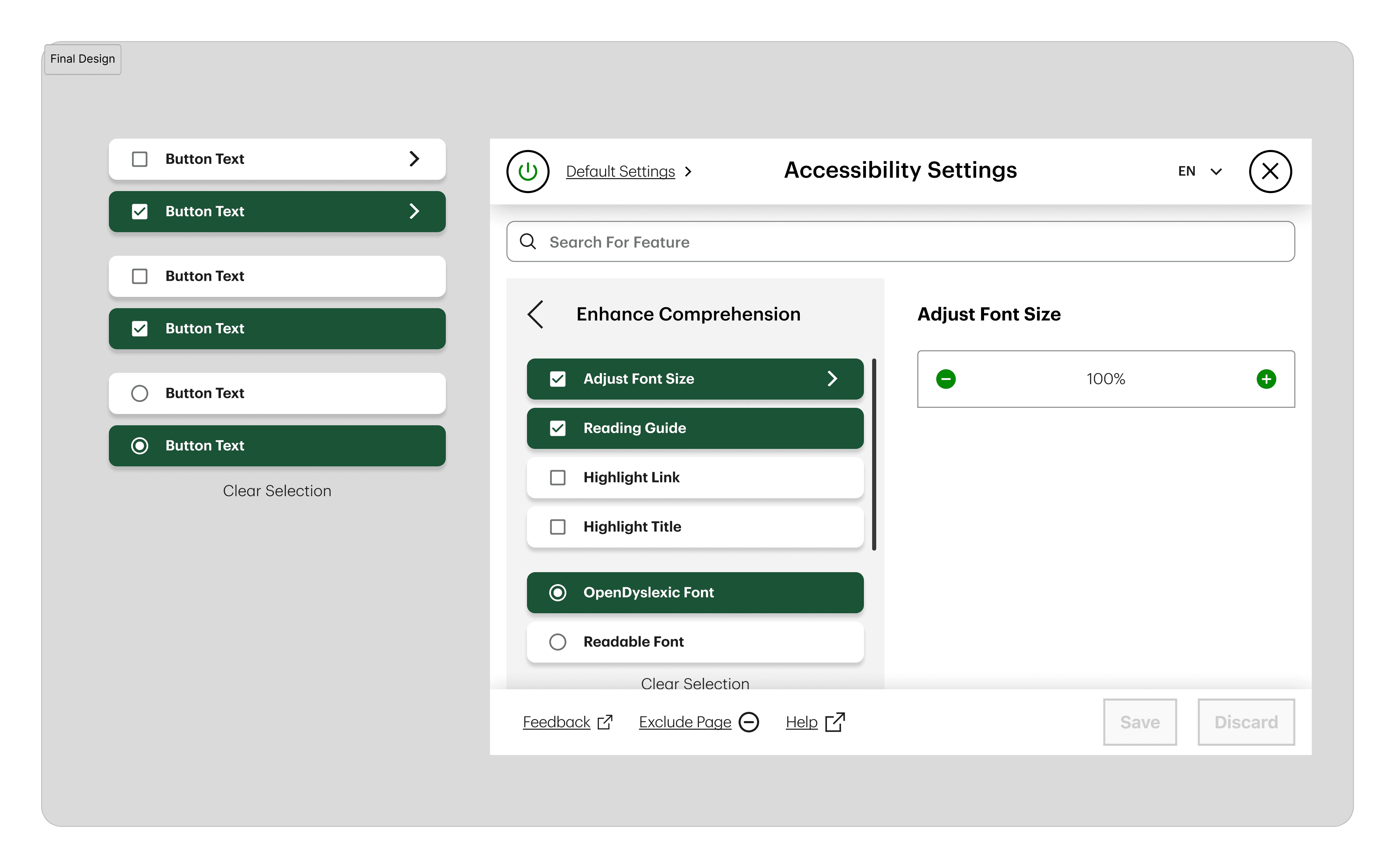Select the Readable Font radio button
1395x868 pixels.
(x=557, y=642)
